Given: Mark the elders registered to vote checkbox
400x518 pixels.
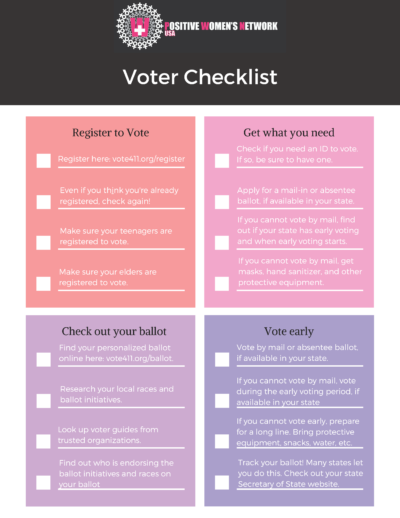Looking at the screenshot, I should pos(43,284).
